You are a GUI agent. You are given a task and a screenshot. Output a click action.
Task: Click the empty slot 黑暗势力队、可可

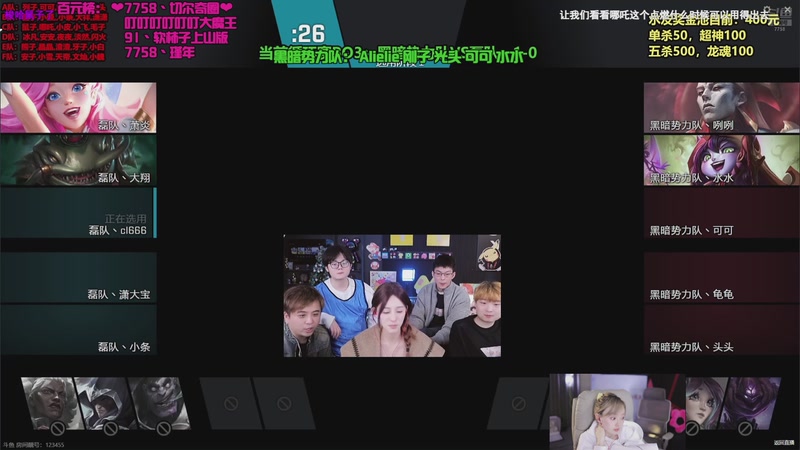click(721, 213)
